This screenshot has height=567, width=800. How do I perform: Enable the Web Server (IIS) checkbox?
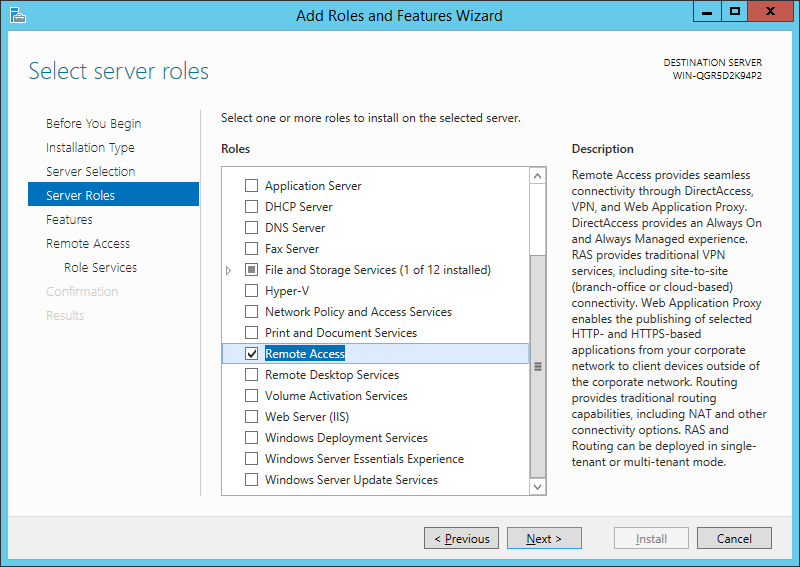point(252,416)
